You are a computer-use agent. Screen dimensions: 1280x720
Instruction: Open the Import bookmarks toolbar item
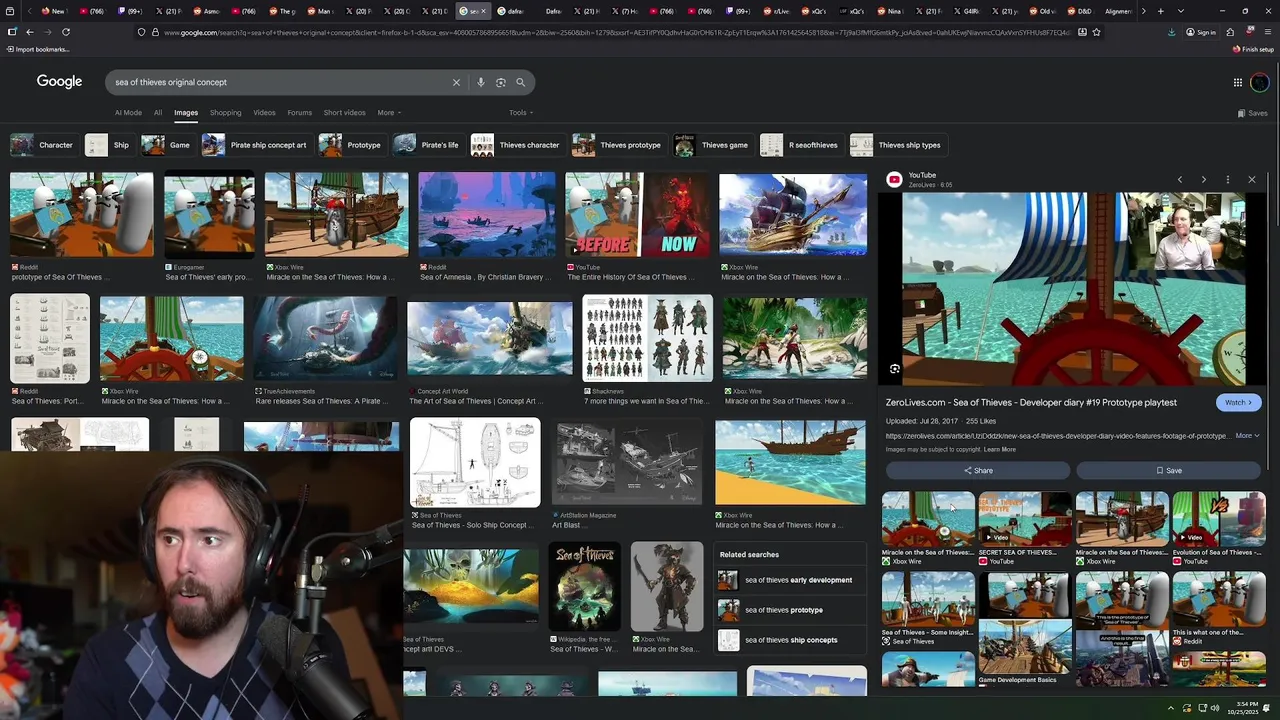(38, 49)
